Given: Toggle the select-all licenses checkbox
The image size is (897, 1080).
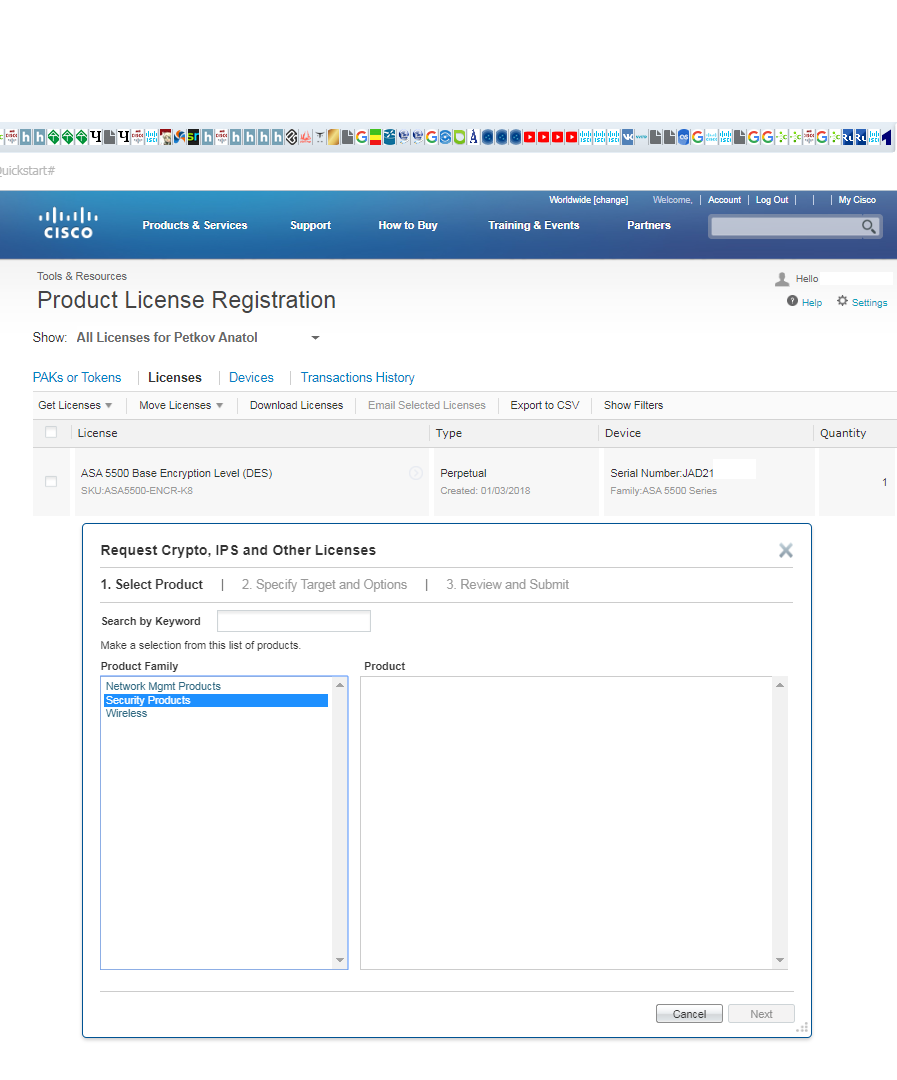Looking at the screenshot, I should 51,433.
